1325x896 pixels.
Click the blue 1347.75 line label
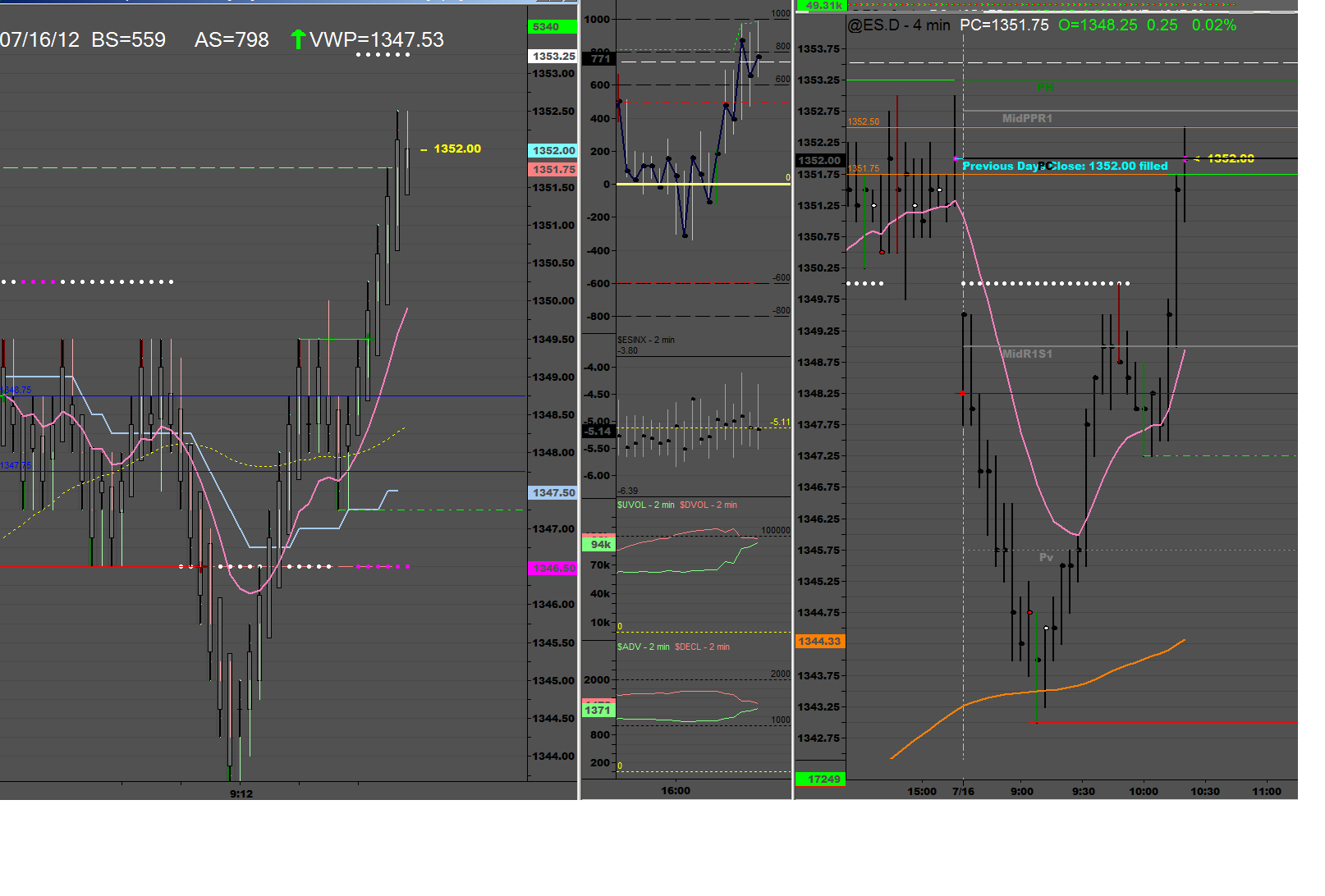tap(16, 466)
